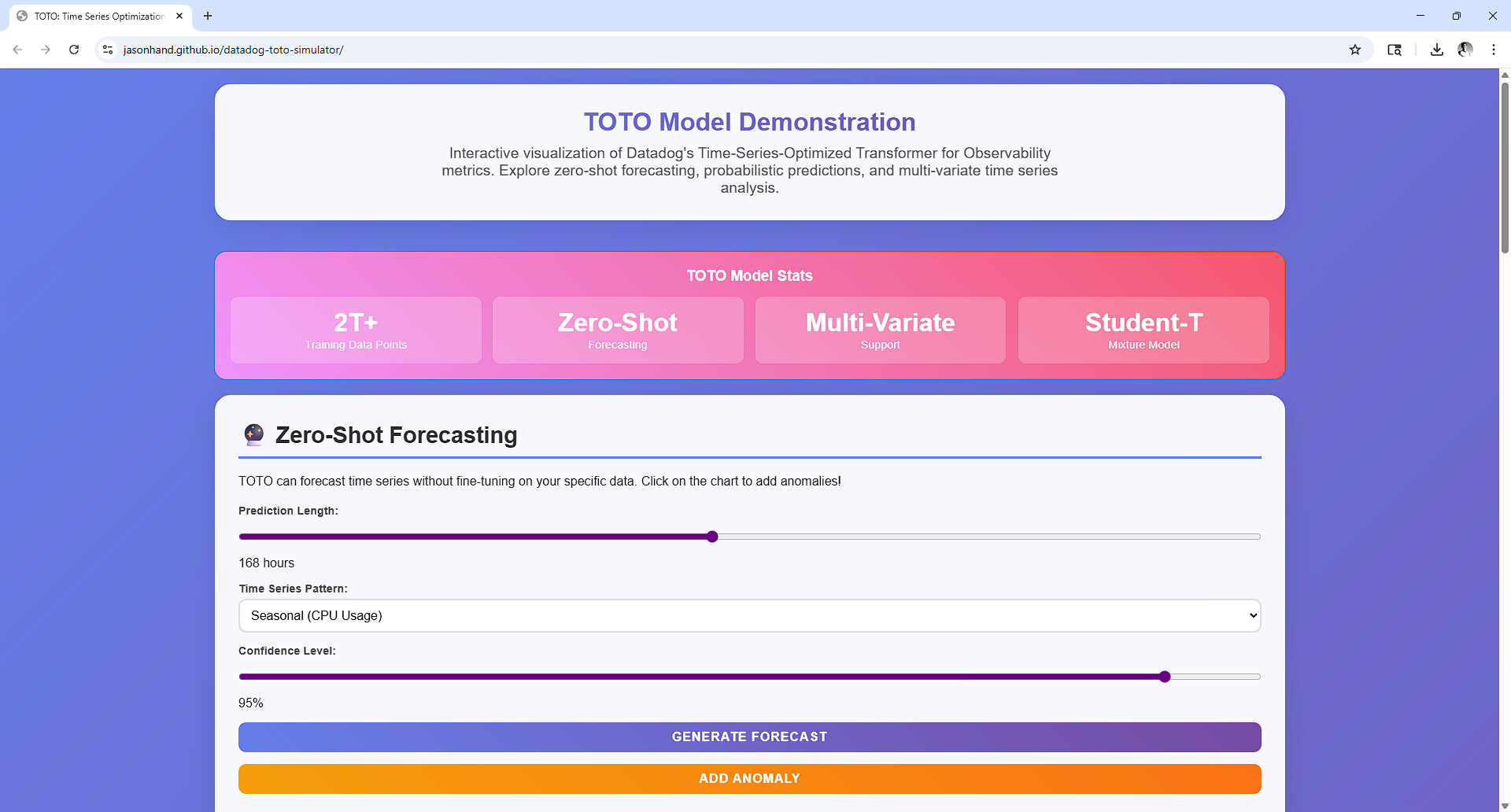The height and width of the screenshot is (812, 1511).
Task: Open the side panel search icon
Action: [x=1395, y=50]
